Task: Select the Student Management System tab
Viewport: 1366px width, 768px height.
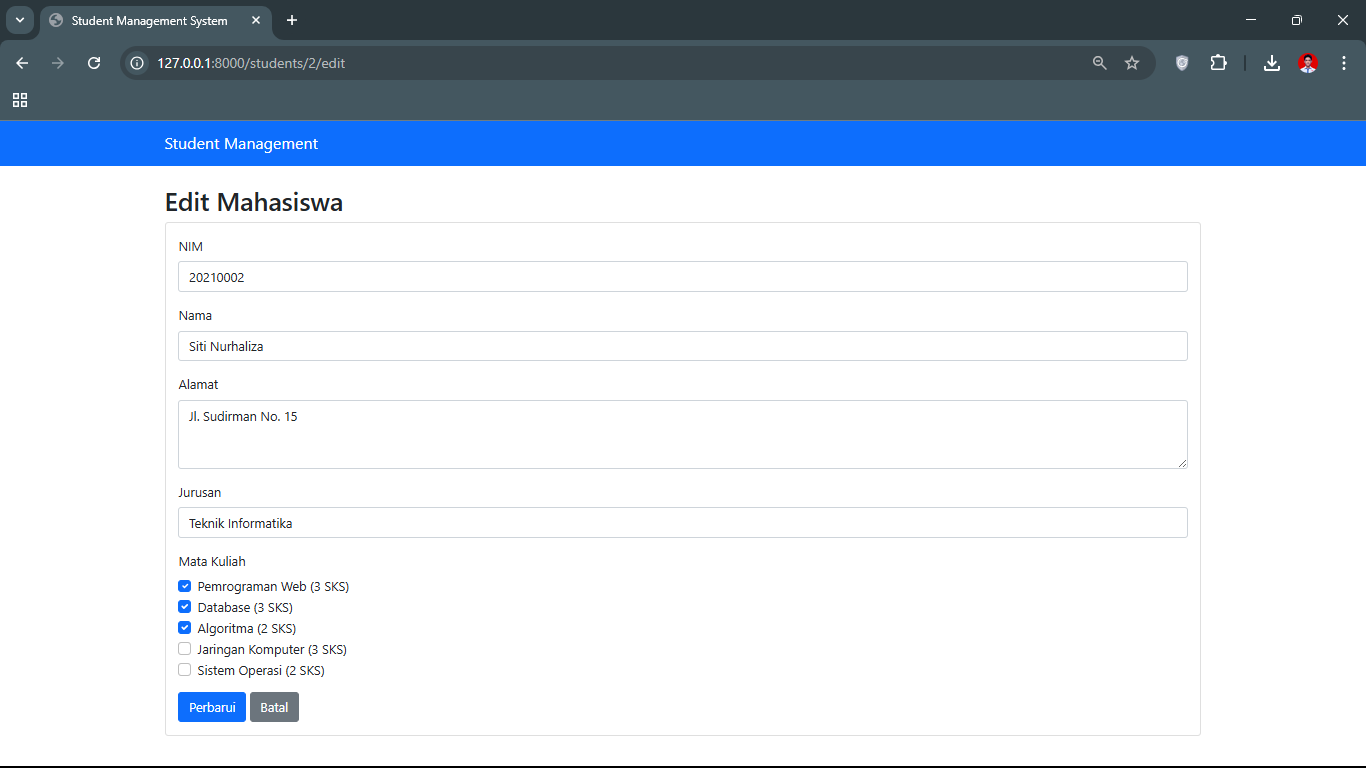Action: tap(149, 21)
